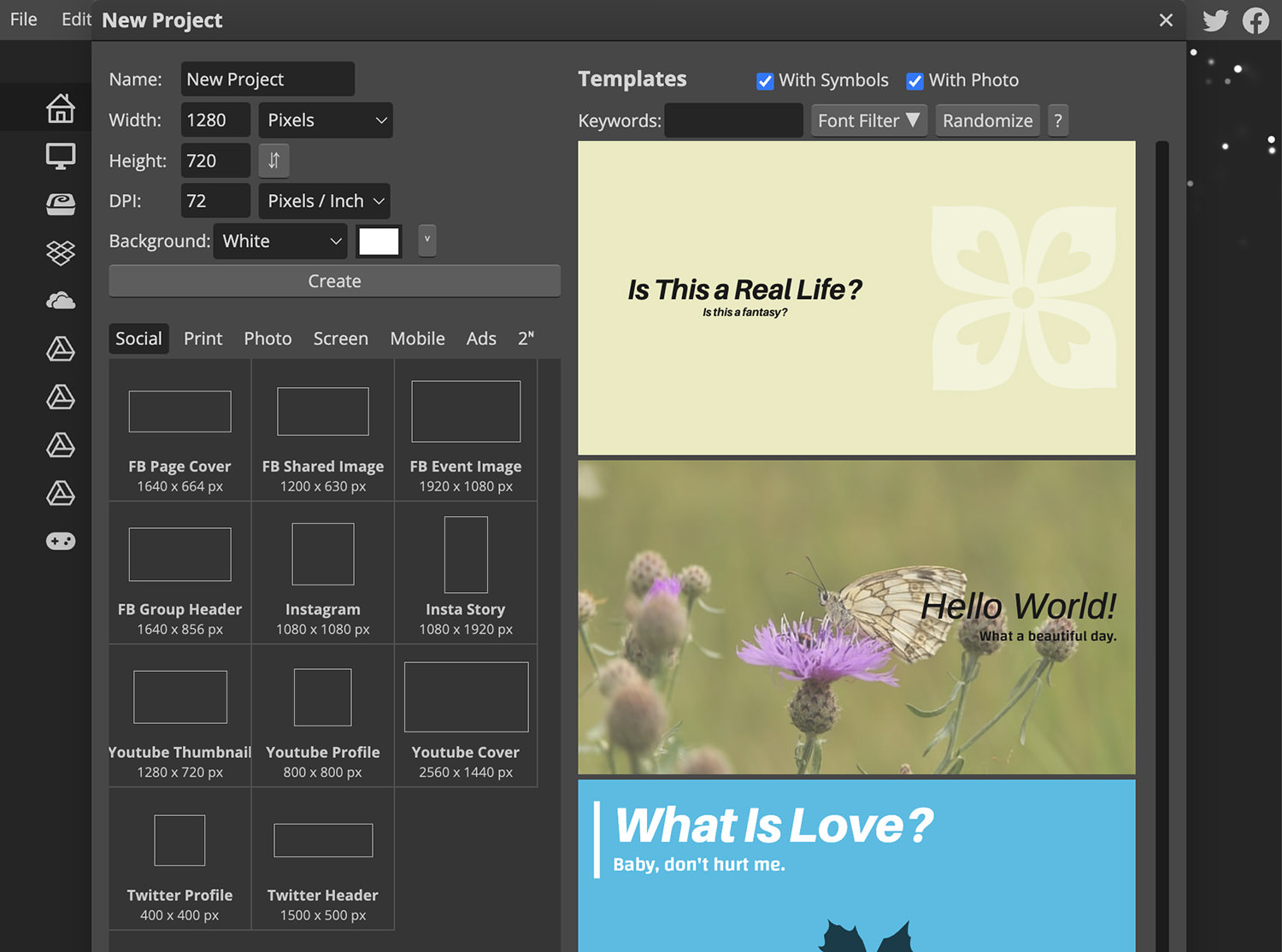
Task: Open the Home icon in the sidebar
Action: 61,109
